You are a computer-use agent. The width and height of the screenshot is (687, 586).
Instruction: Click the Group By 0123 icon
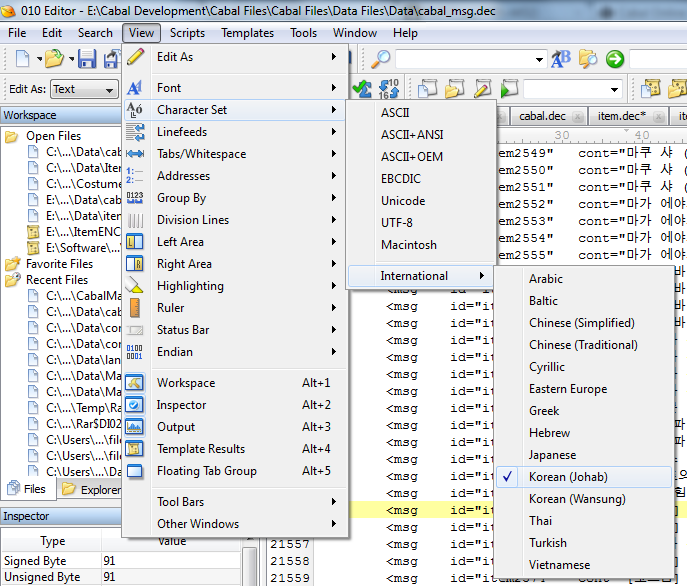[135, 198]
